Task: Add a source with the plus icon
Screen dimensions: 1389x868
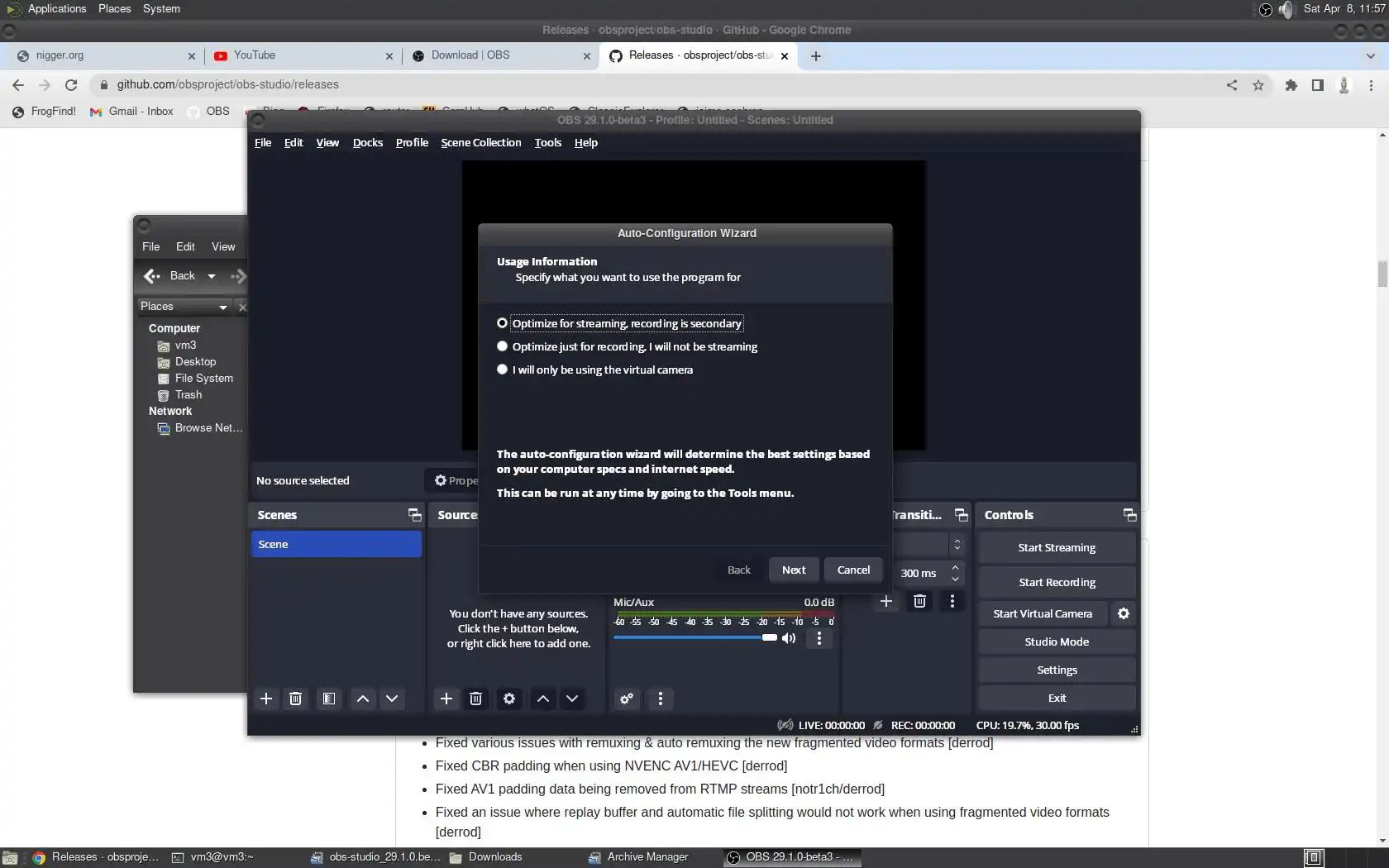Action: 446,699
